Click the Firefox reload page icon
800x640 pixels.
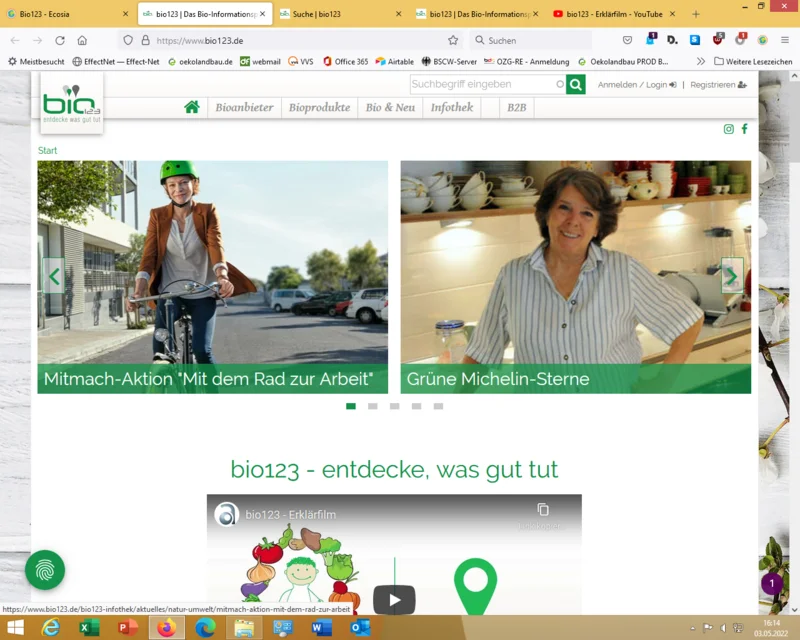point(60,40)
